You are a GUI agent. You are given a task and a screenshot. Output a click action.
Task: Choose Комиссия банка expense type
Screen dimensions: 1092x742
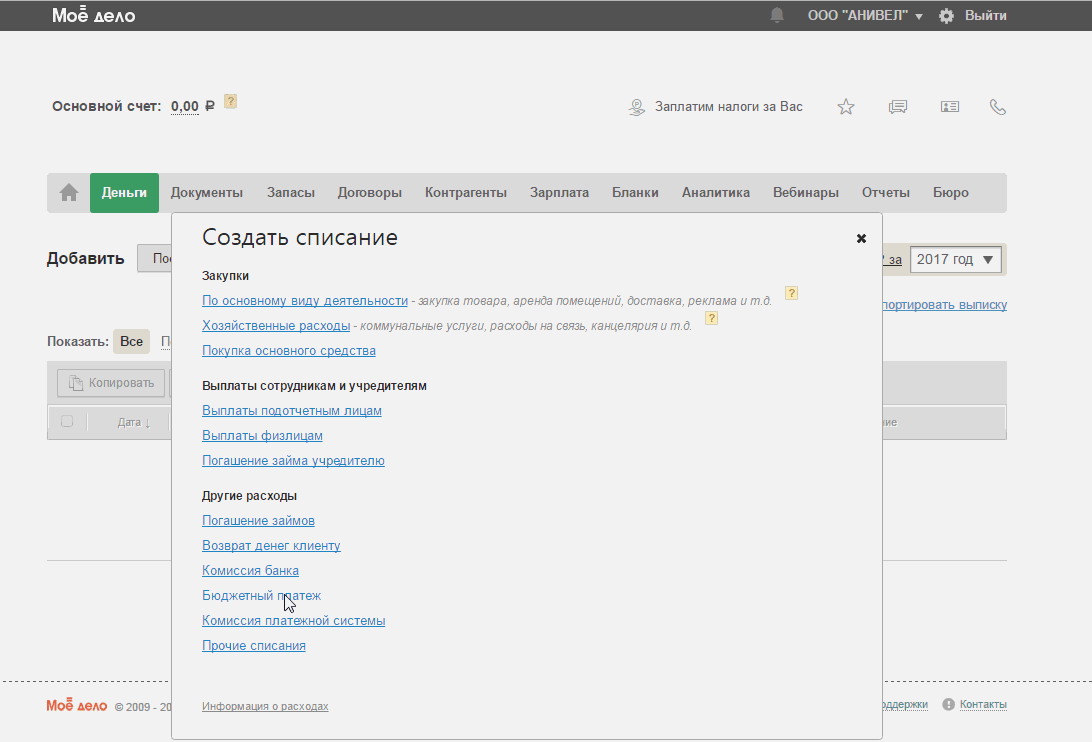coord(250,571)
